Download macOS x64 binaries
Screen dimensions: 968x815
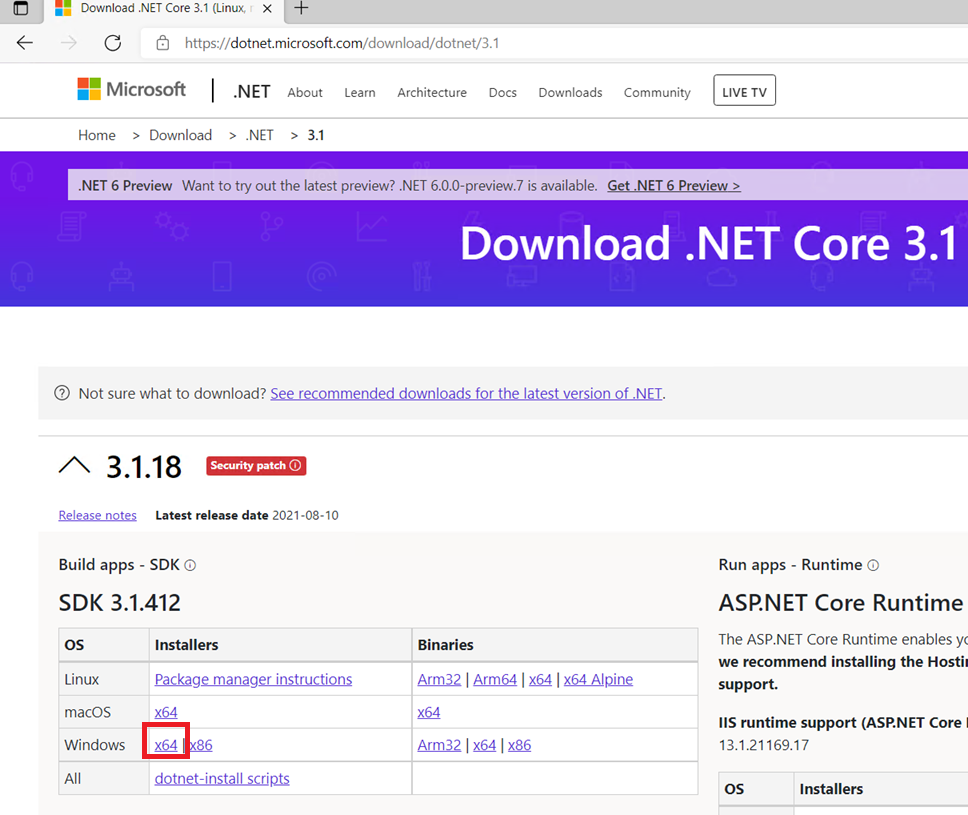click(428, 712)
